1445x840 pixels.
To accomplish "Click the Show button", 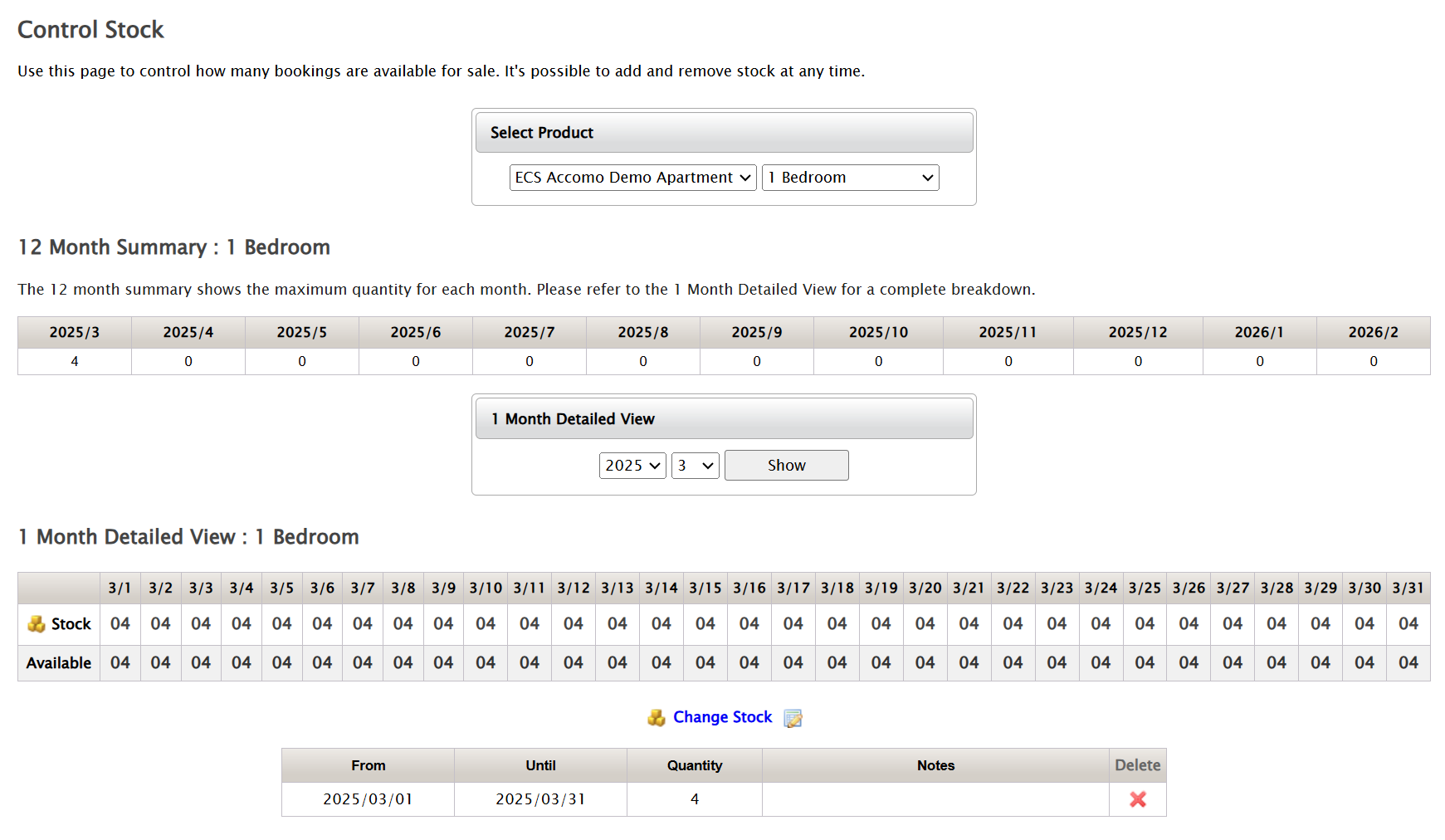I will [785, 465].
